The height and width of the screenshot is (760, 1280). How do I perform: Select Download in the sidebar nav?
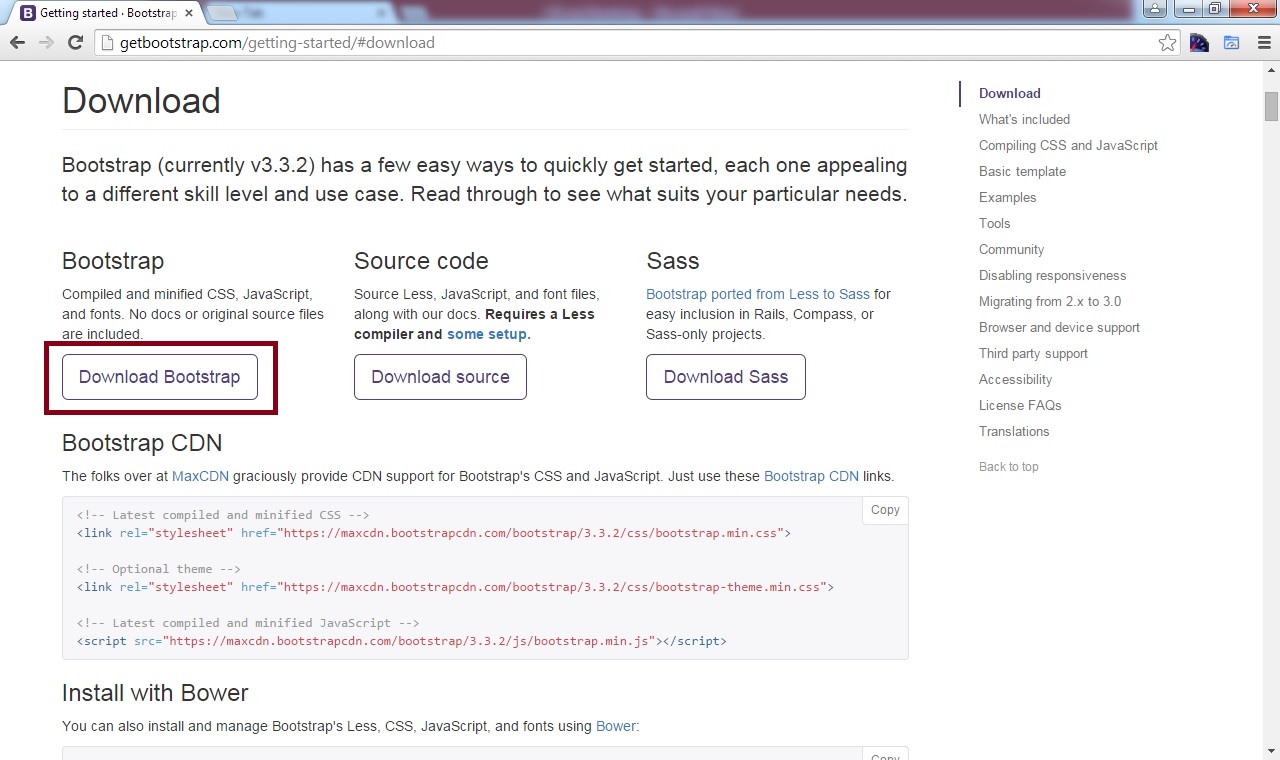(1010, 93)
